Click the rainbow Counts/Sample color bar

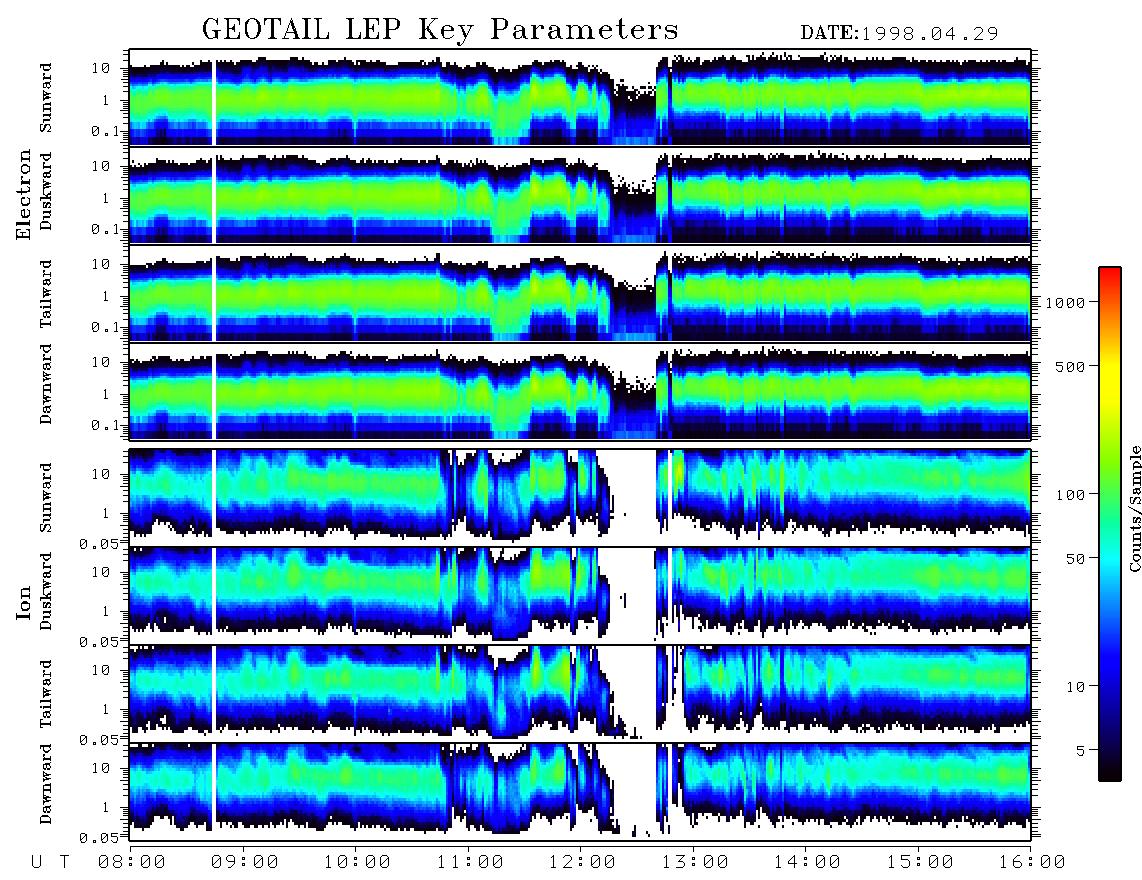point(1109,524)
